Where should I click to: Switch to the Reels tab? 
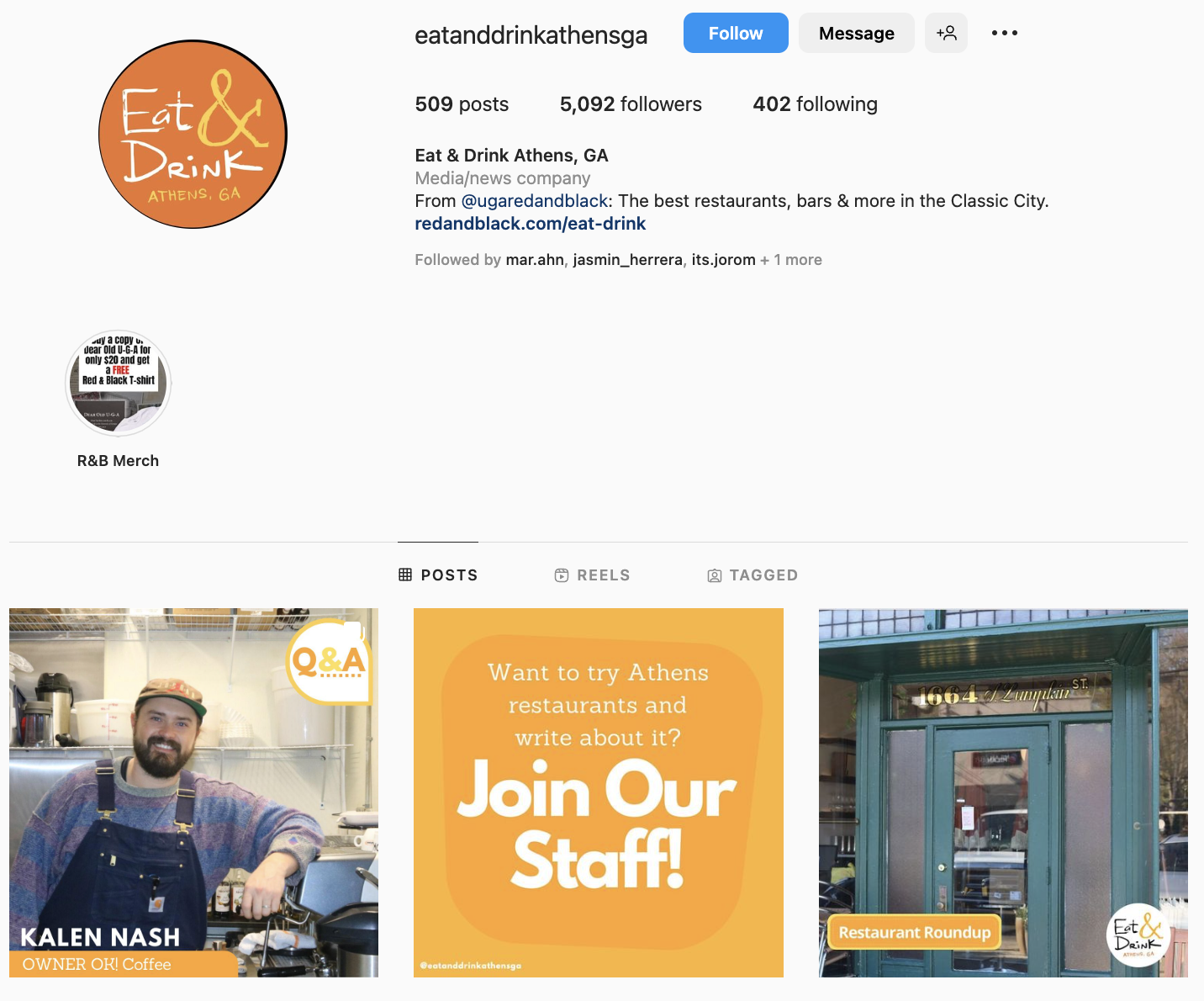tap(592, 575)
